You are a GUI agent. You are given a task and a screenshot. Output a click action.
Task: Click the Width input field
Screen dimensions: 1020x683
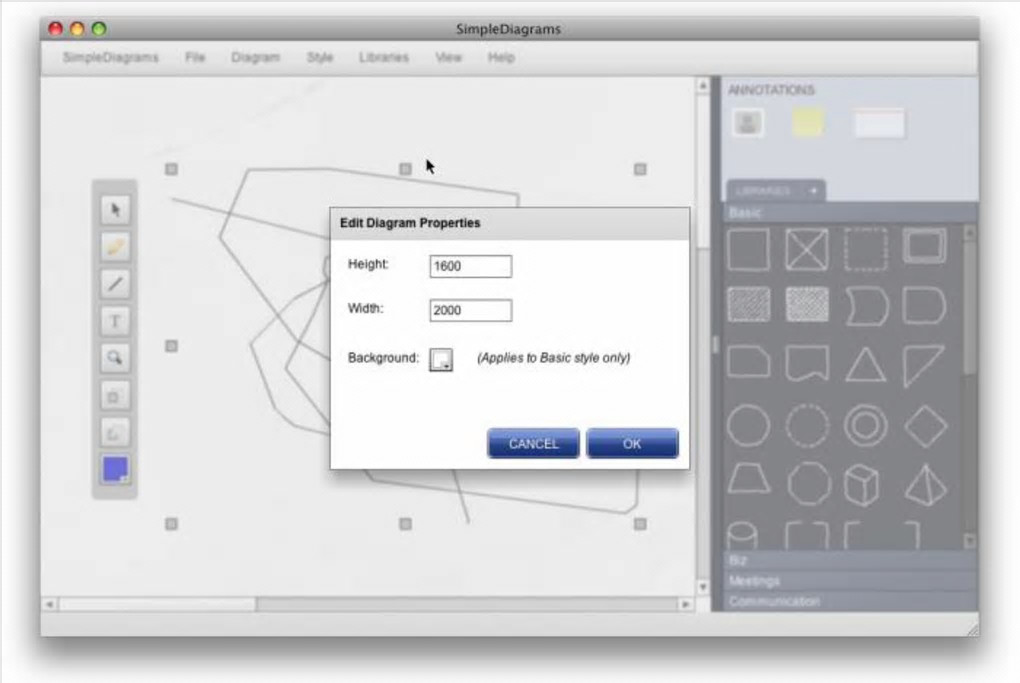point(470,310)
